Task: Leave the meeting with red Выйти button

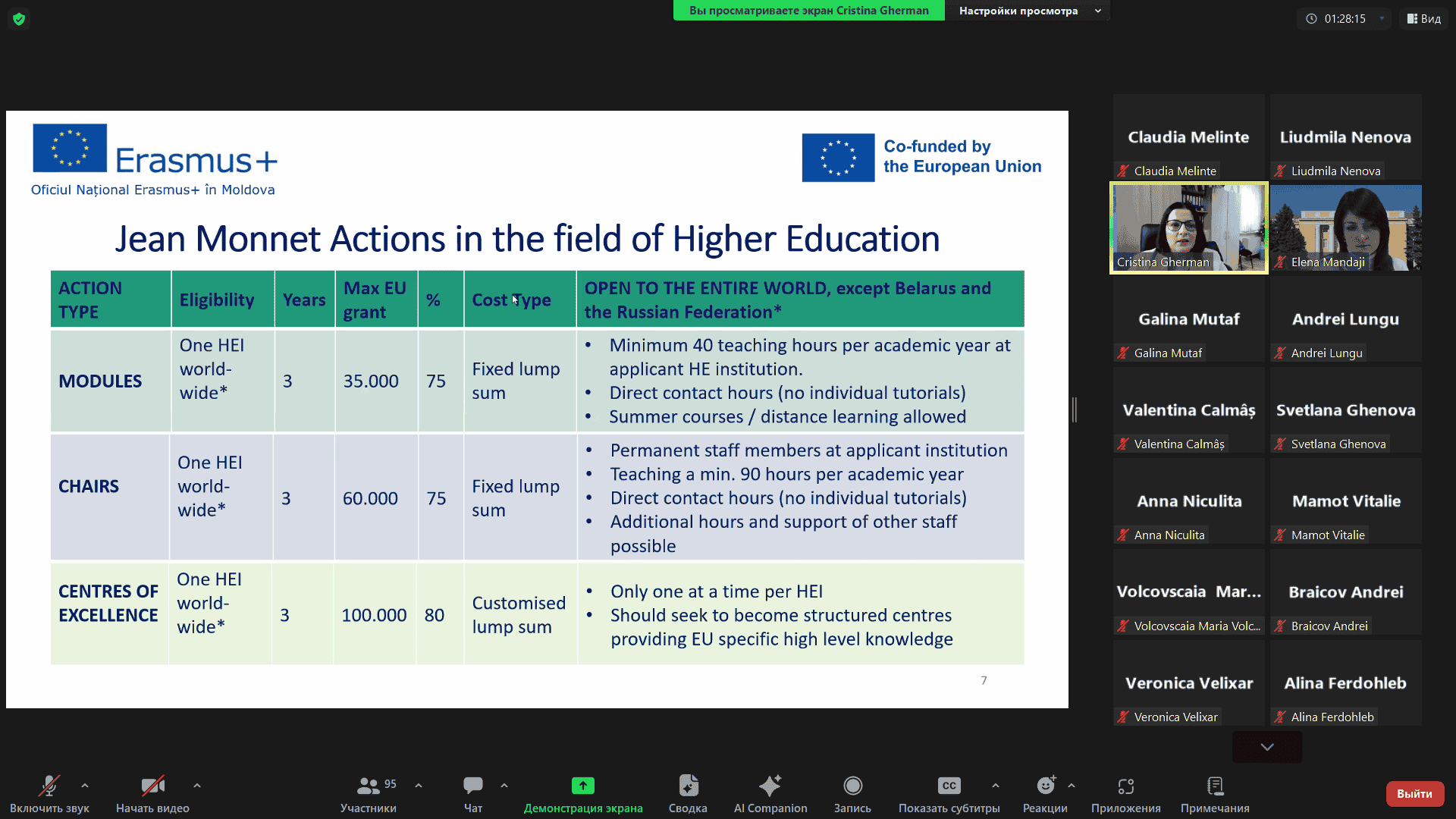Action: (1414, 793)
